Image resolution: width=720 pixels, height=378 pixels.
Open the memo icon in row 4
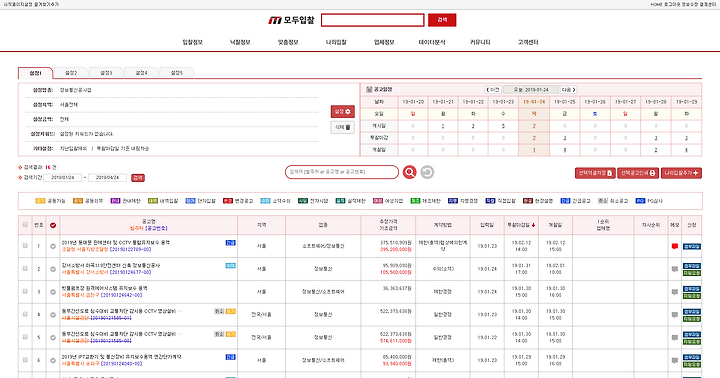675,315
